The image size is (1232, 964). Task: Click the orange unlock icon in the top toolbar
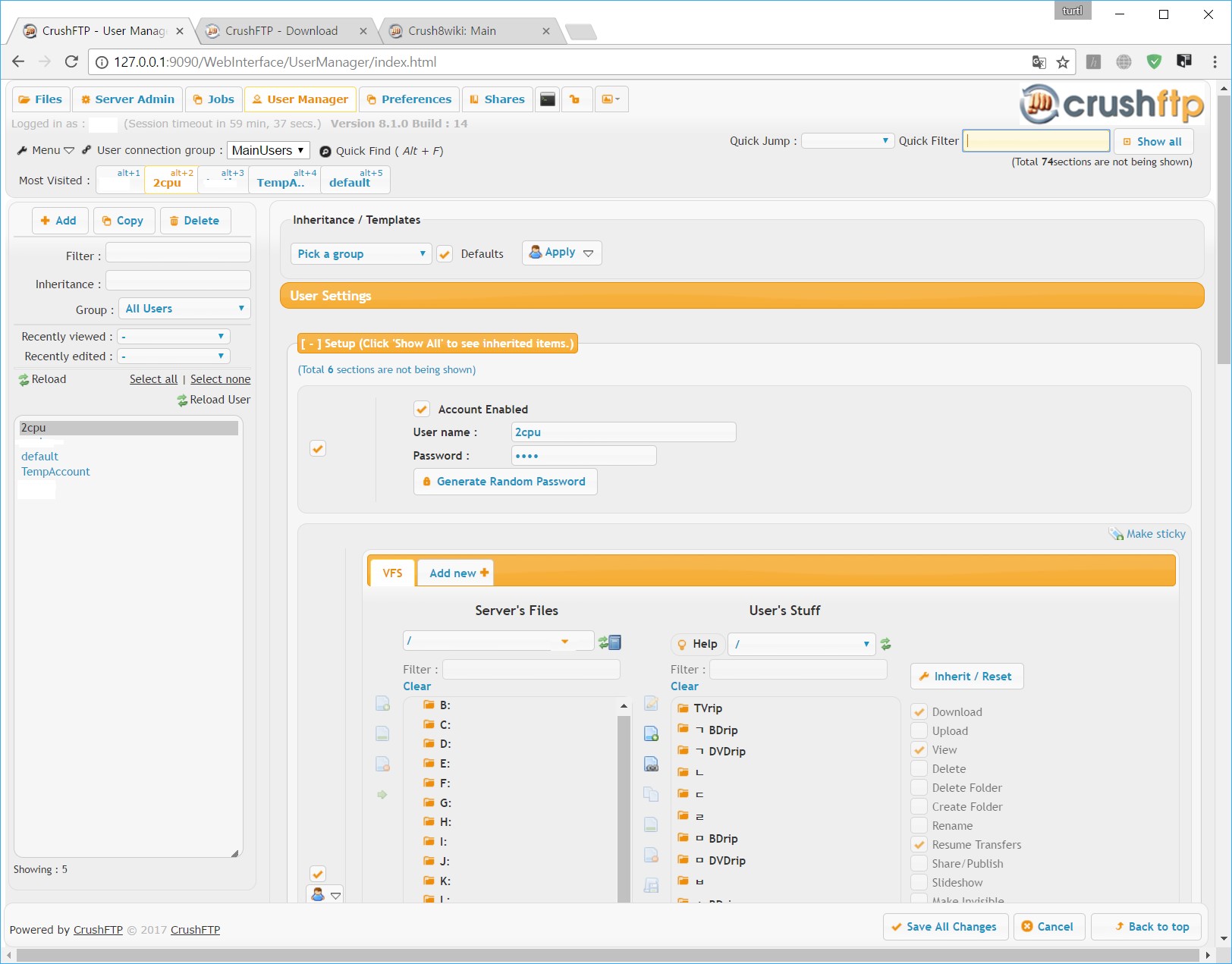575,99
